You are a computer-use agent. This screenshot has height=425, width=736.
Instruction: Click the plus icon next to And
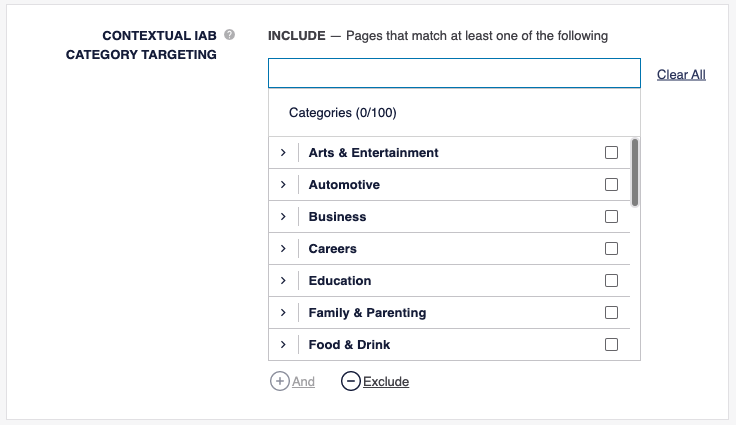(279, 381)
